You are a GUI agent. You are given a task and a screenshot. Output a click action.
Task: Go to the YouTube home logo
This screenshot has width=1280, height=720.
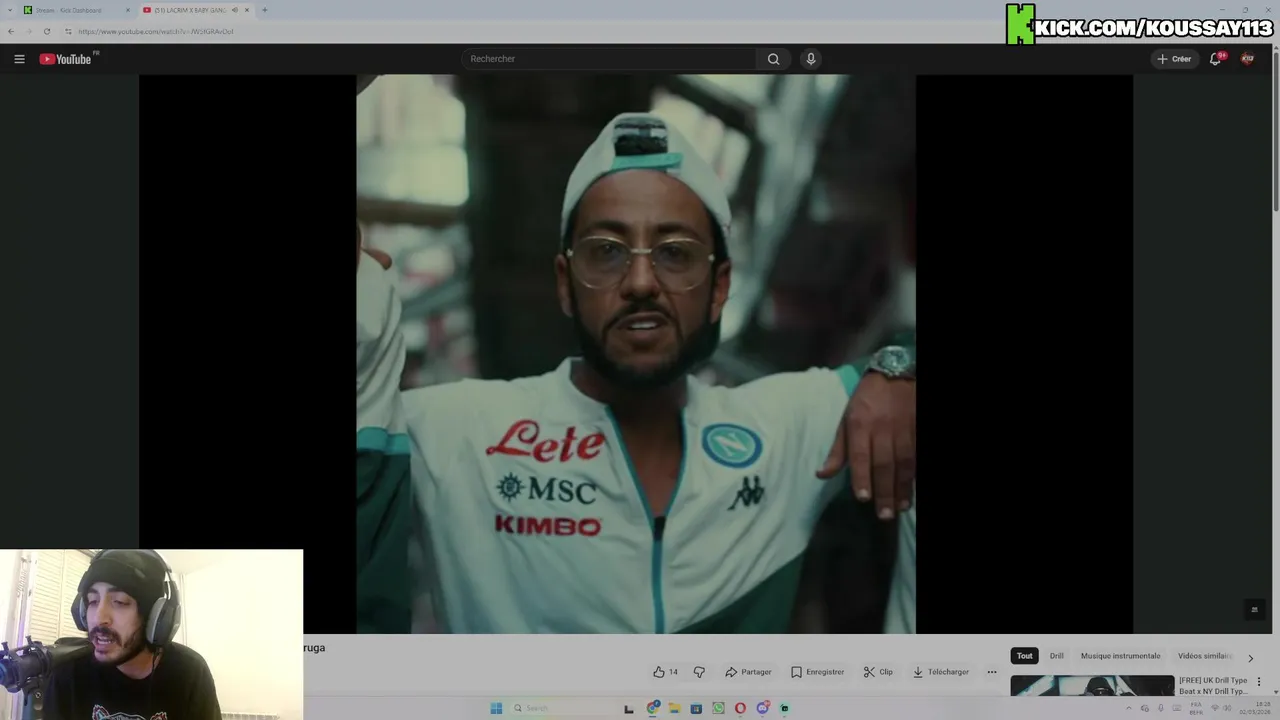(x=67, y=59)
